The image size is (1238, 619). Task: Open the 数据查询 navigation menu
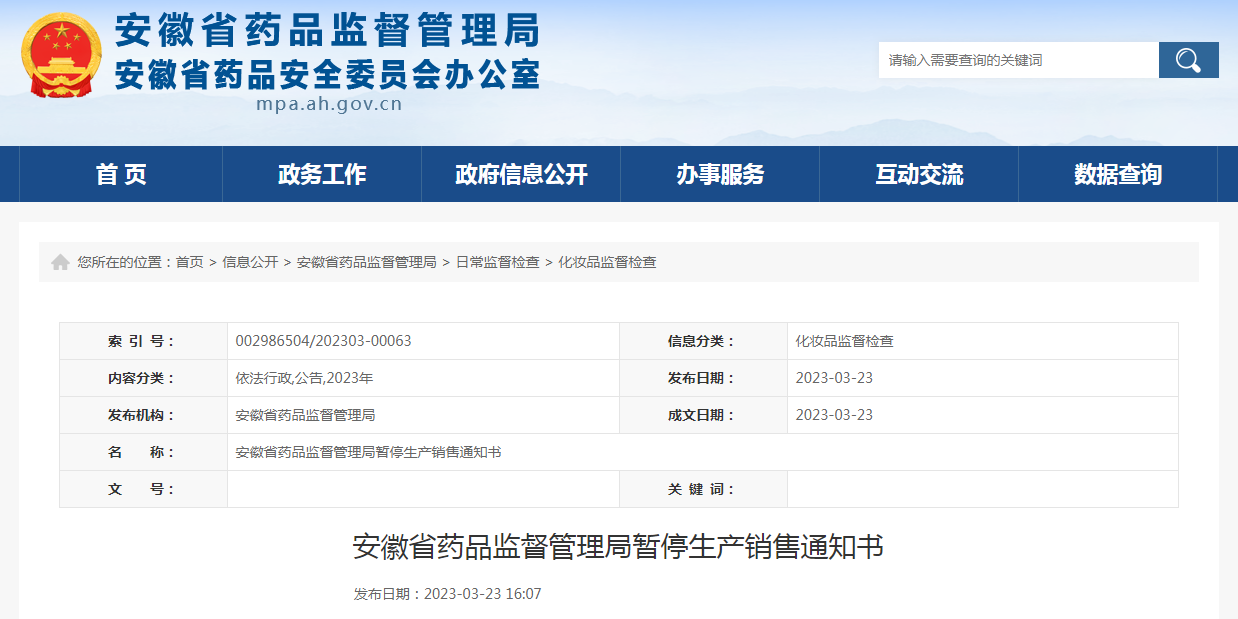[1118, 173]
